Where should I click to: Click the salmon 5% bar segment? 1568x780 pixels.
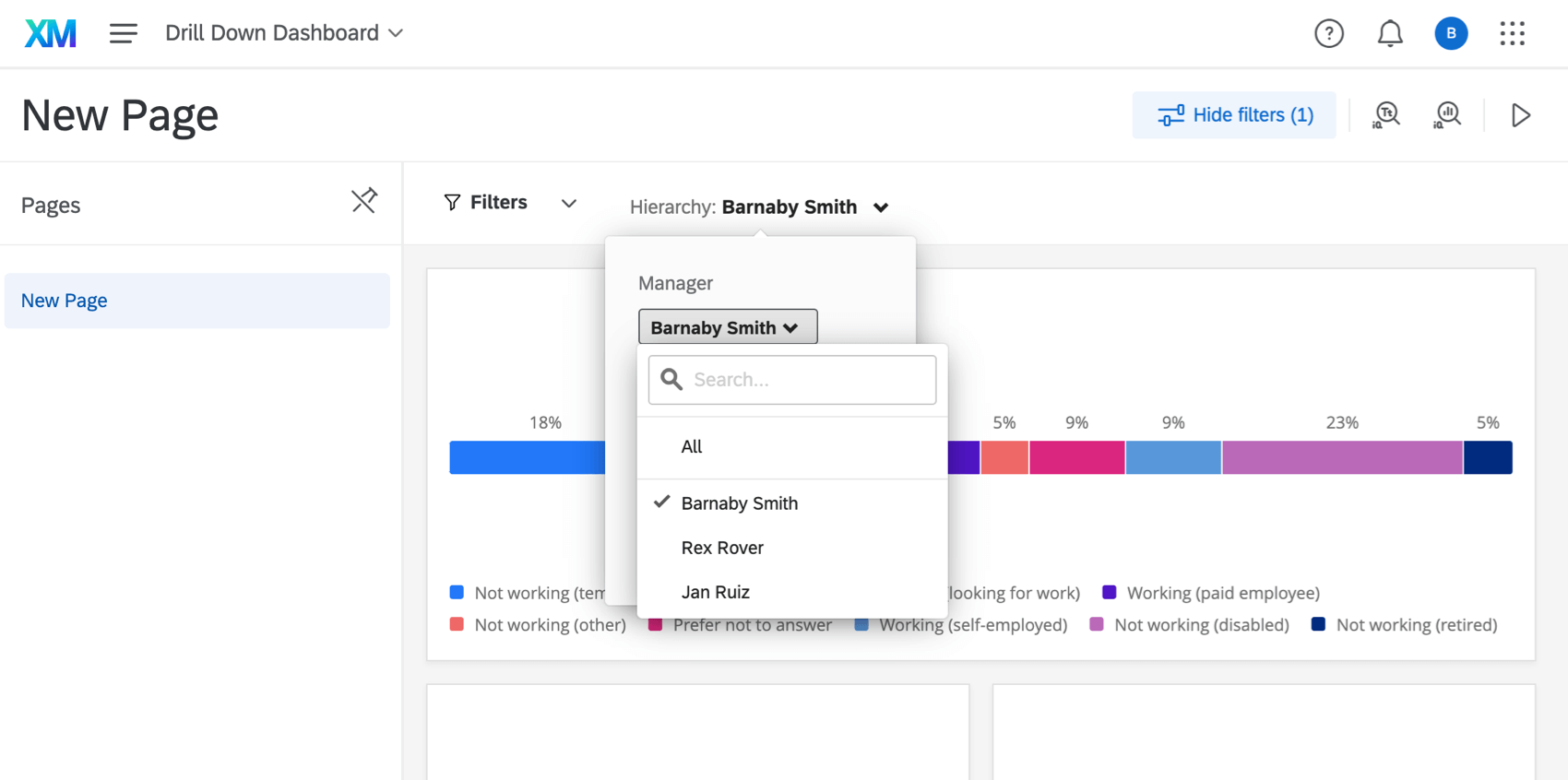(x=1004, y=457)
